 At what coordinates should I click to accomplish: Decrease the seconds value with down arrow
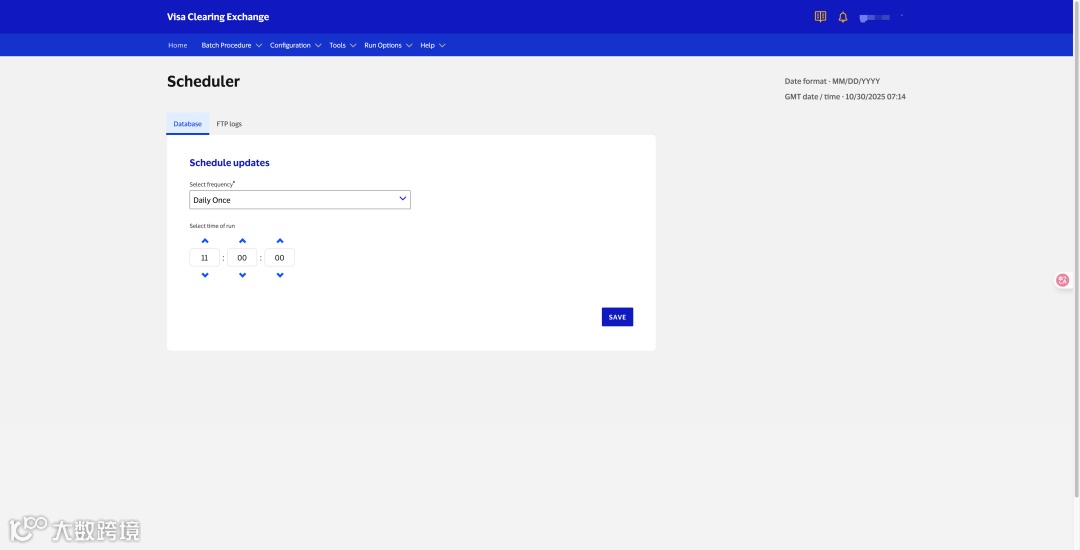pos(280,275)
